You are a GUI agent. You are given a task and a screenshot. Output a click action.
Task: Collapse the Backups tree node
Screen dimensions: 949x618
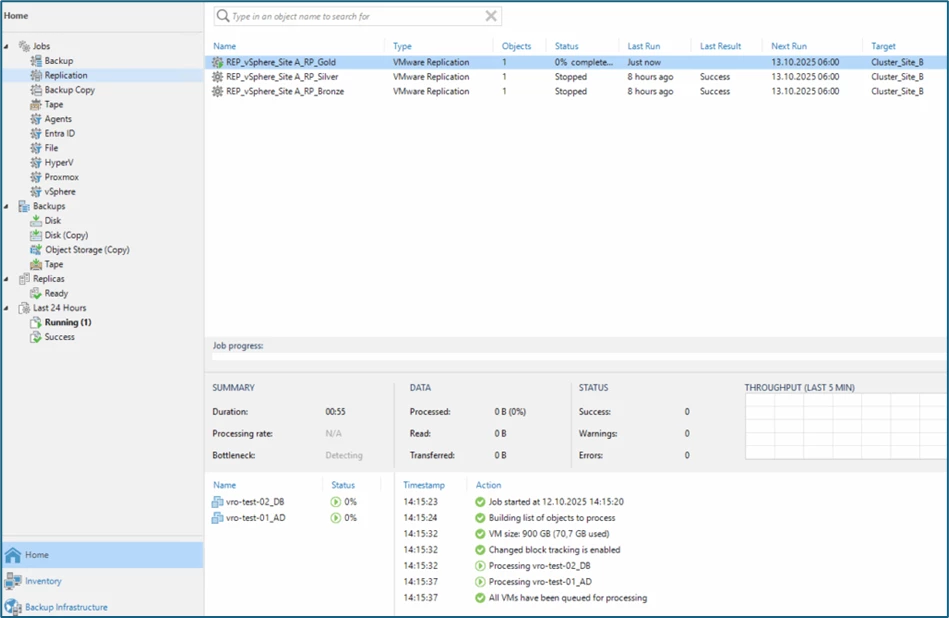(x=7, y=207)
